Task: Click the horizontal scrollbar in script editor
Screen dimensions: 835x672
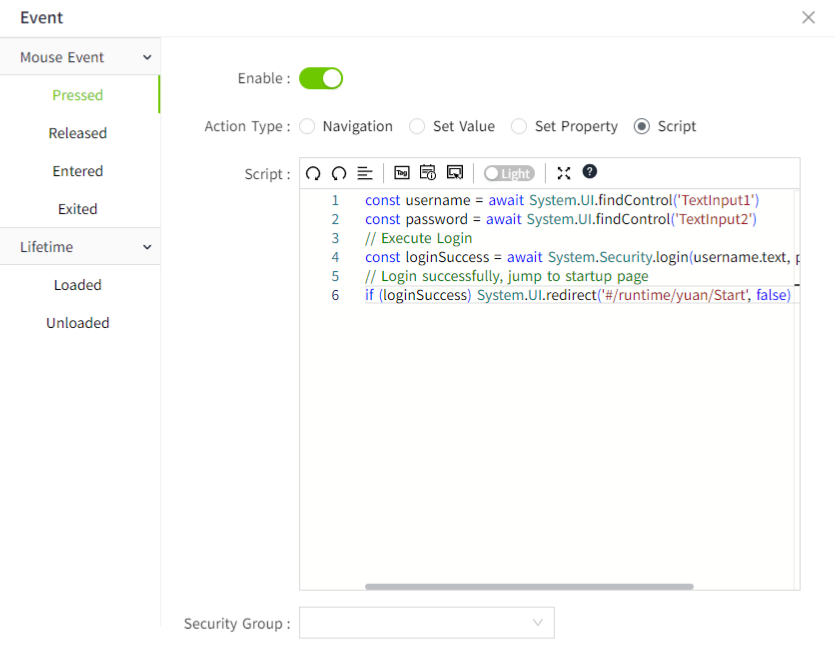Action: click(529, 587)
